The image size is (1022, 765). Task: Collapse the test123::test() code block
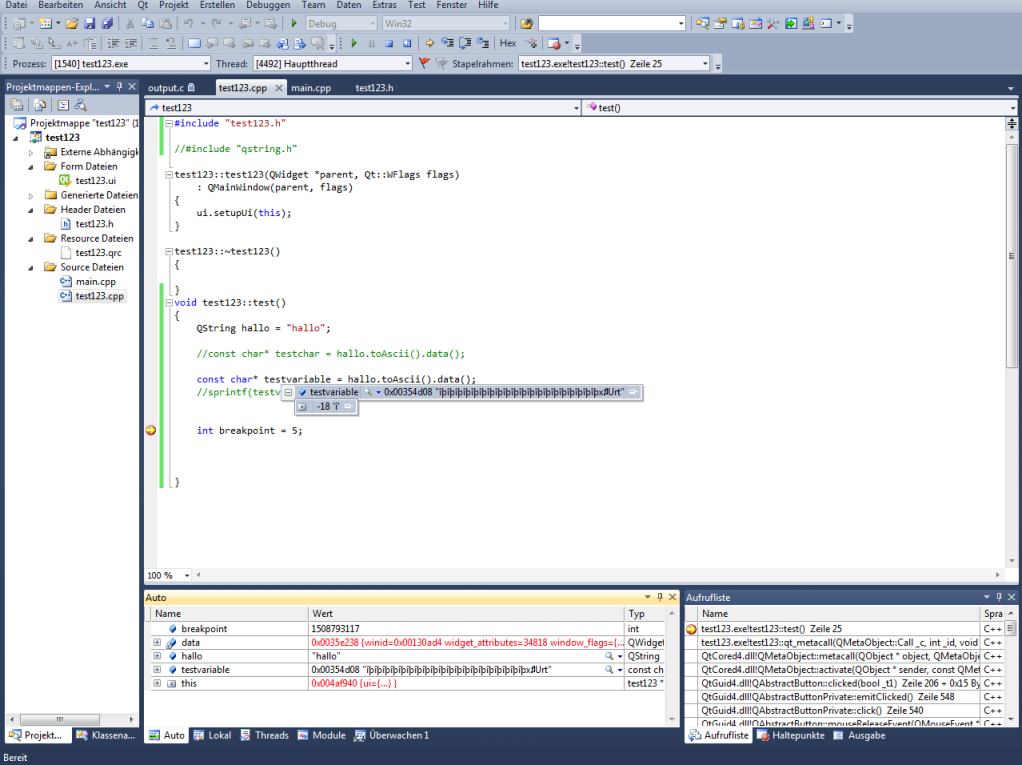[169, 302]
